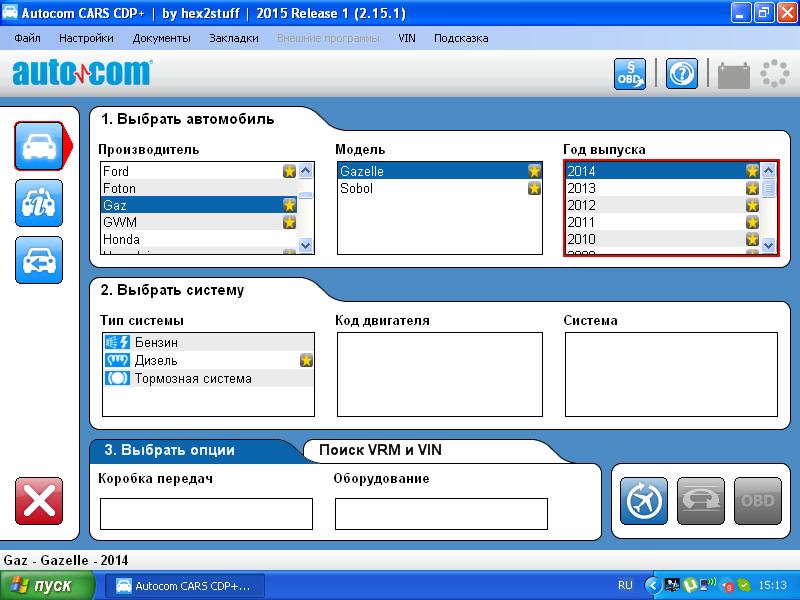Screen dimensions: 800x600
Task: Switch to Поиск VRM и VIN tab
Action: tap(380, 450)
